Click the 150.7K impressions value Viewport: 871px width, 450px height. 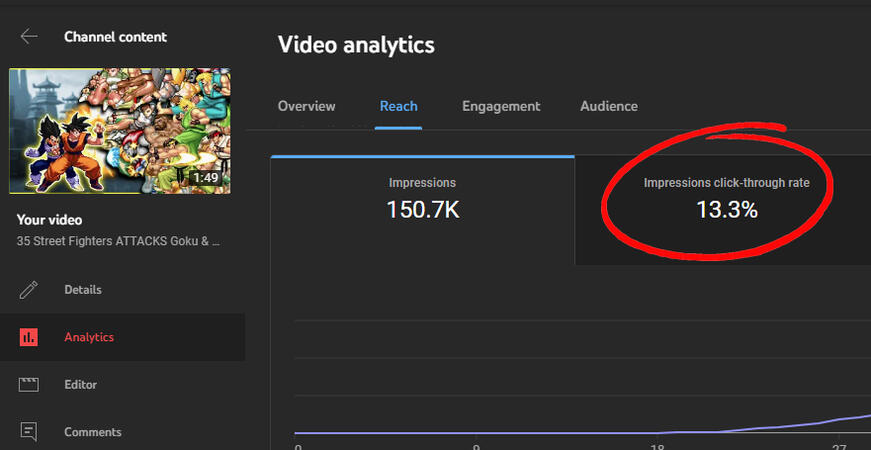423,209
